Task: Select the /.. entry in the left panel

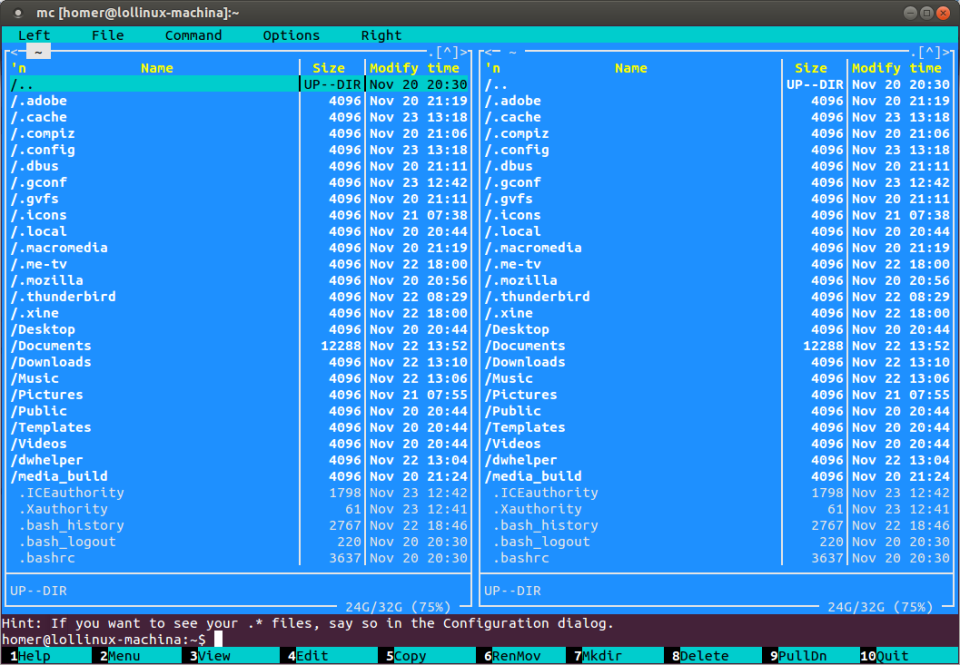Action: click(x=239, y=85)
